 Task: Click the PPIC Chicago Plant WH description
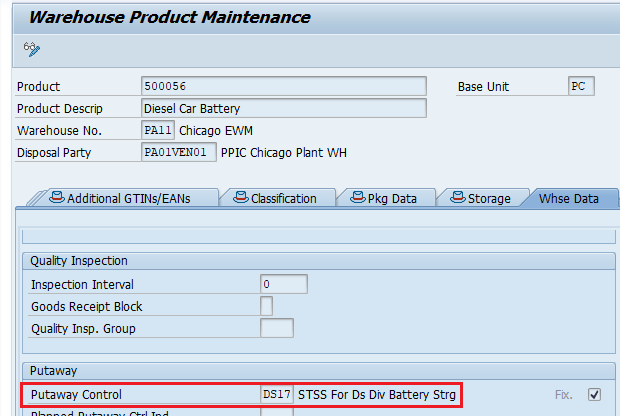(x=283, y=153)
